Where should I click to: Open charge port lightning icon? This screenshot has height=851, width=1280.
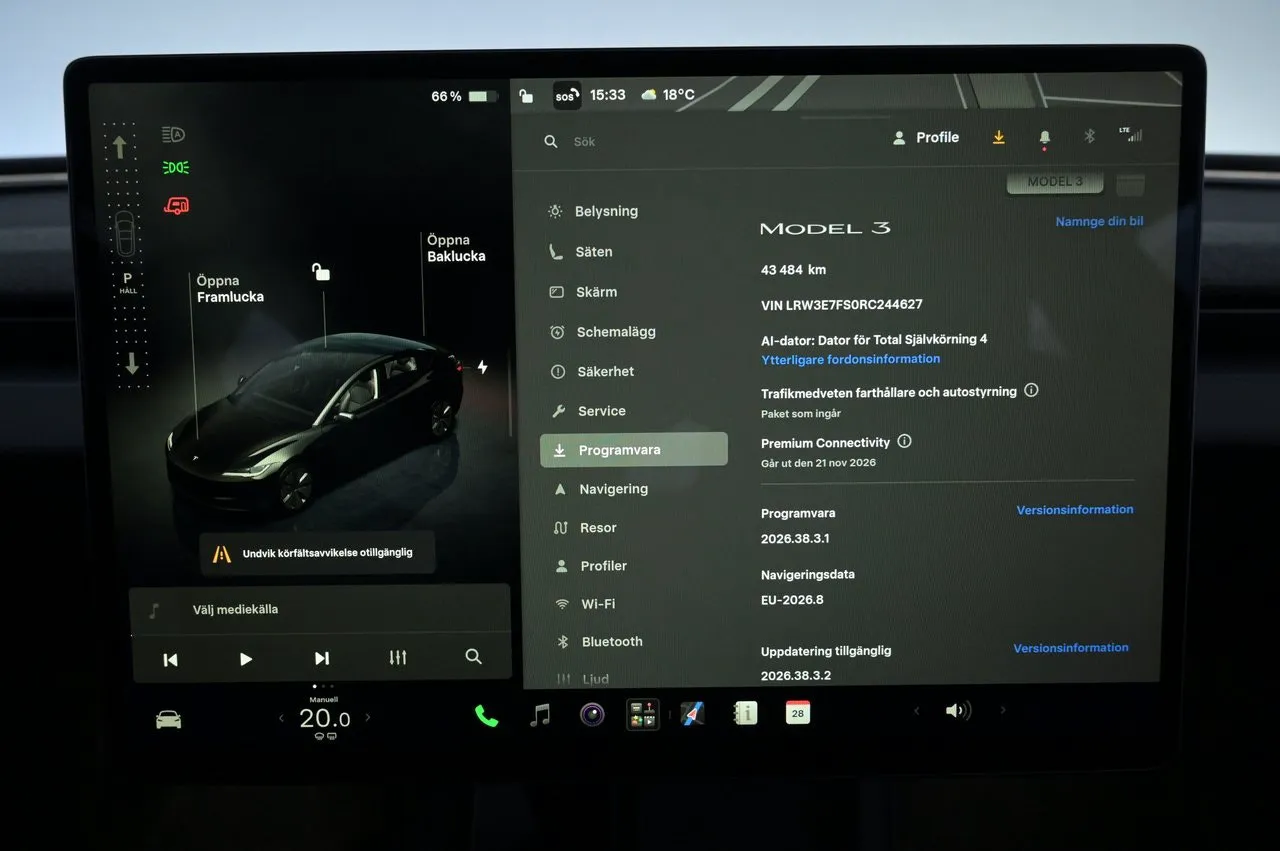click(482, 367)
